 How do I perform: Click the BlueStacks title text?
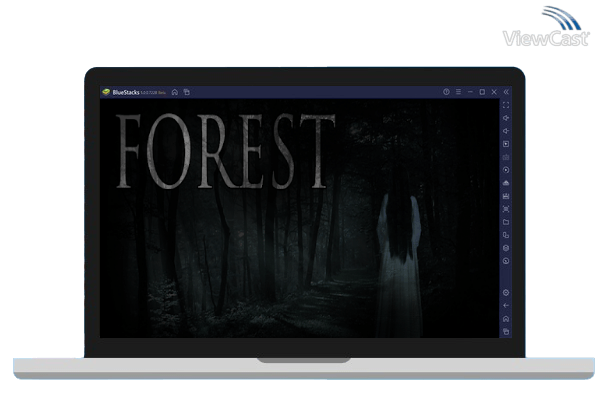pyautogui.click(x=126, y=92)
